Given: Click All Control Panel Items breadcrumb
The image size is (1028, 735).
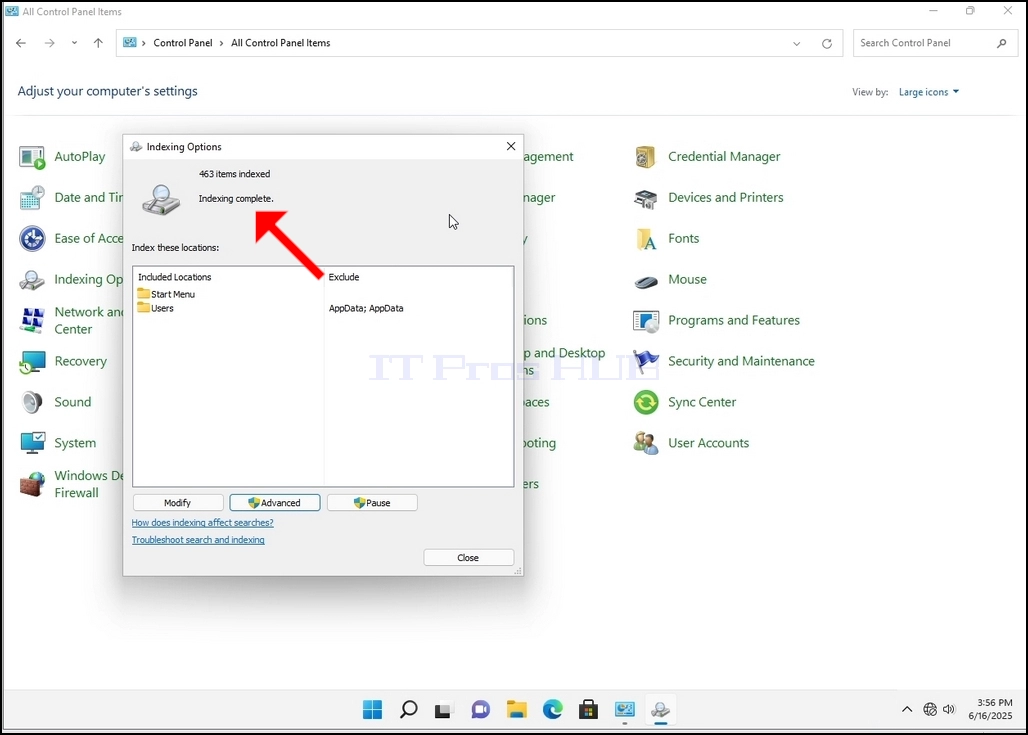Looking at the screenshot, I should [281, 43].
